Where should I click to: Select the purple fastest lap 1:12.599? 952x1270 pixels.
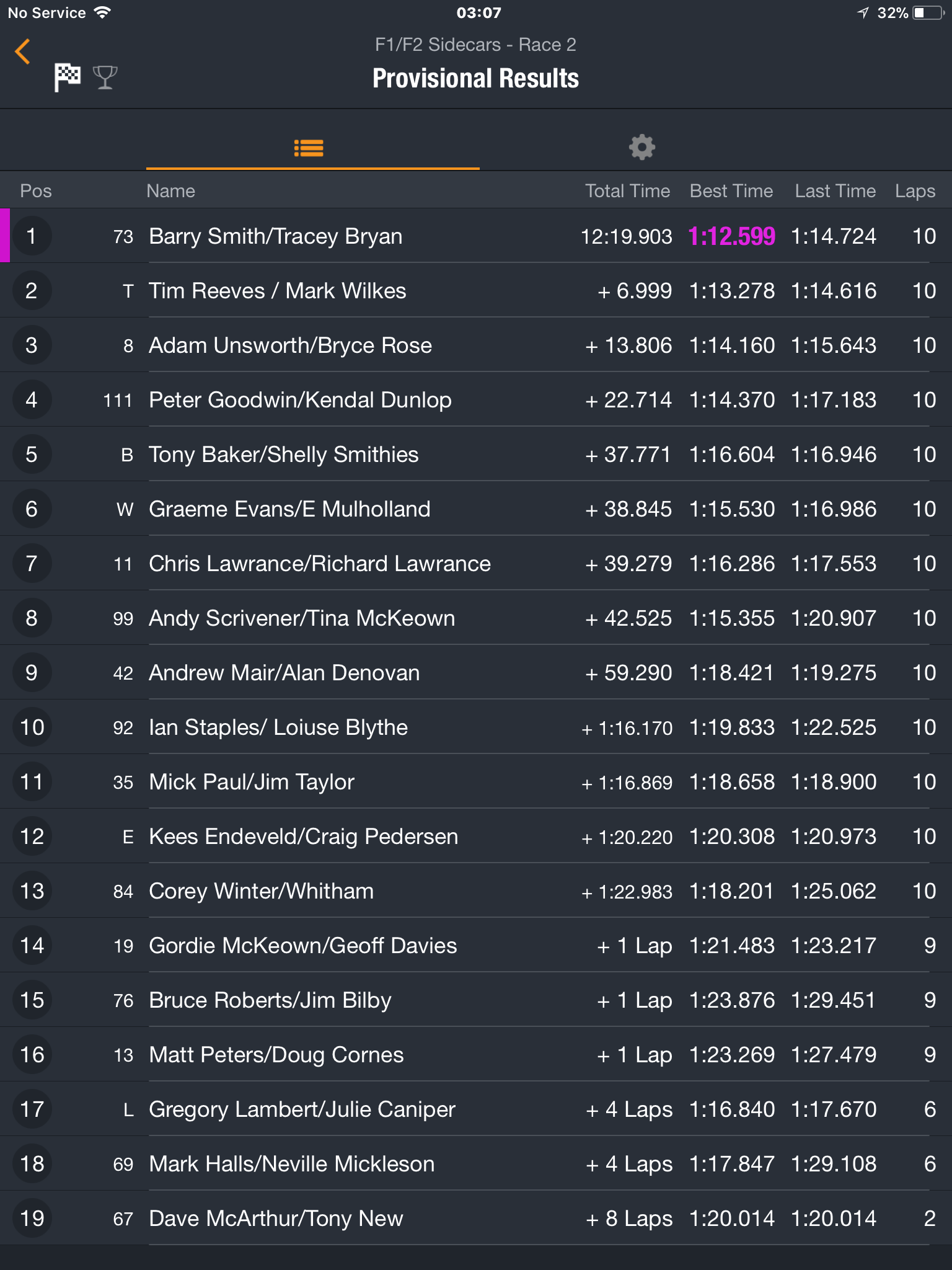tap(731, 236)
